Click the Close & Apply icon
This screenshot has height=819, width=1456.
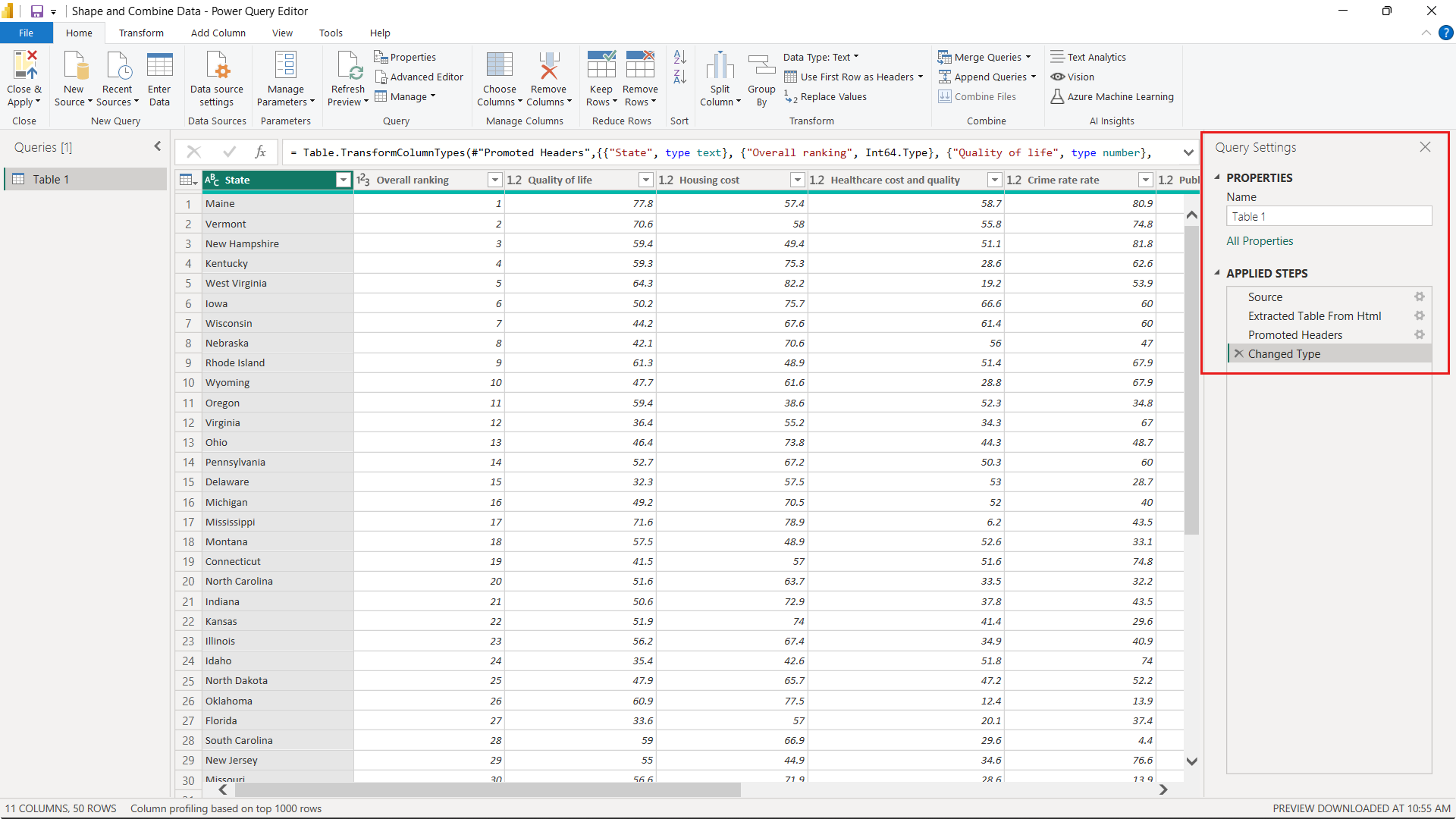point(24,65)
